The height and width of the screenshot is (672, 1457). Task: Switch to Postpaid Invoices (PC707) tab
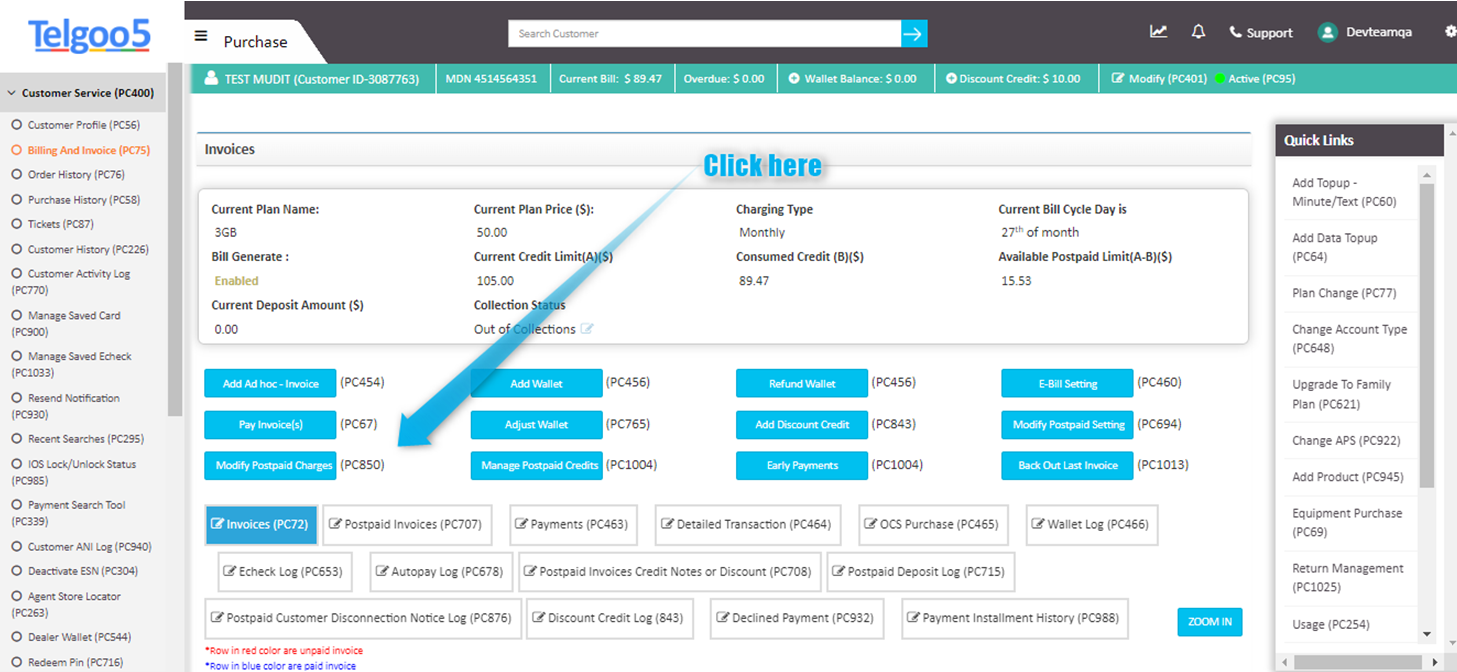407,524
